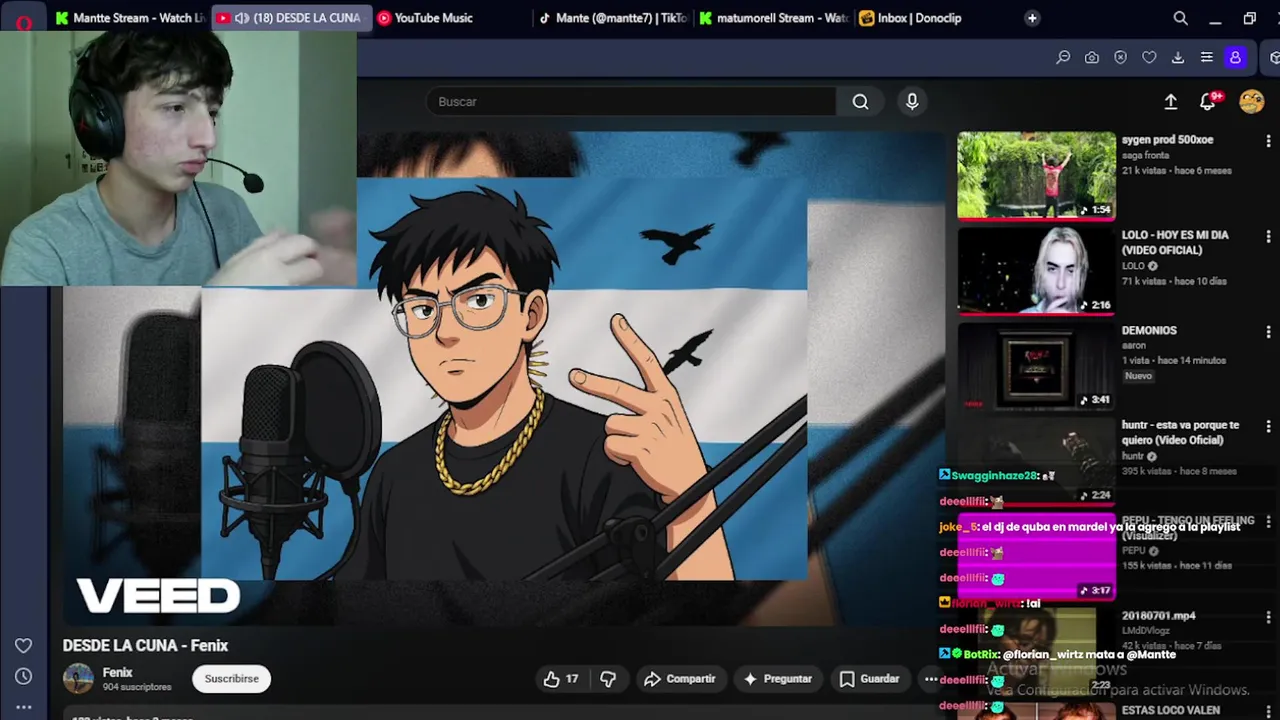Open Opera sidebar heart bookmarks icon
The height and width of the screenshot is (720, 1280).
pyautogui.click(x=23, y=646)
